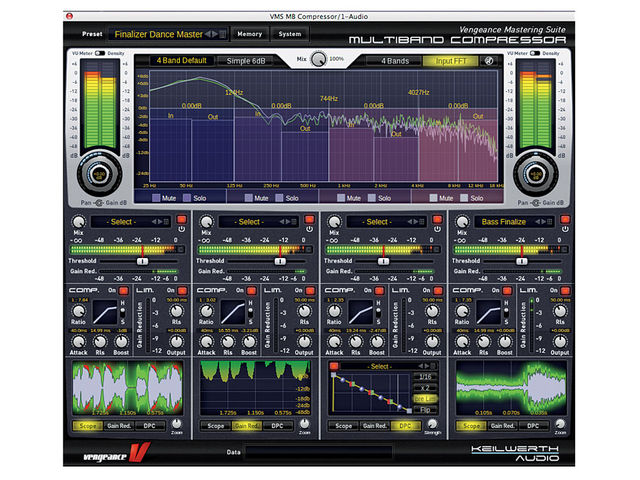Viewport: 640px width, 480px height.
Task: Click band 1 scope Zoom knob
Action: (x=177, y=423)
